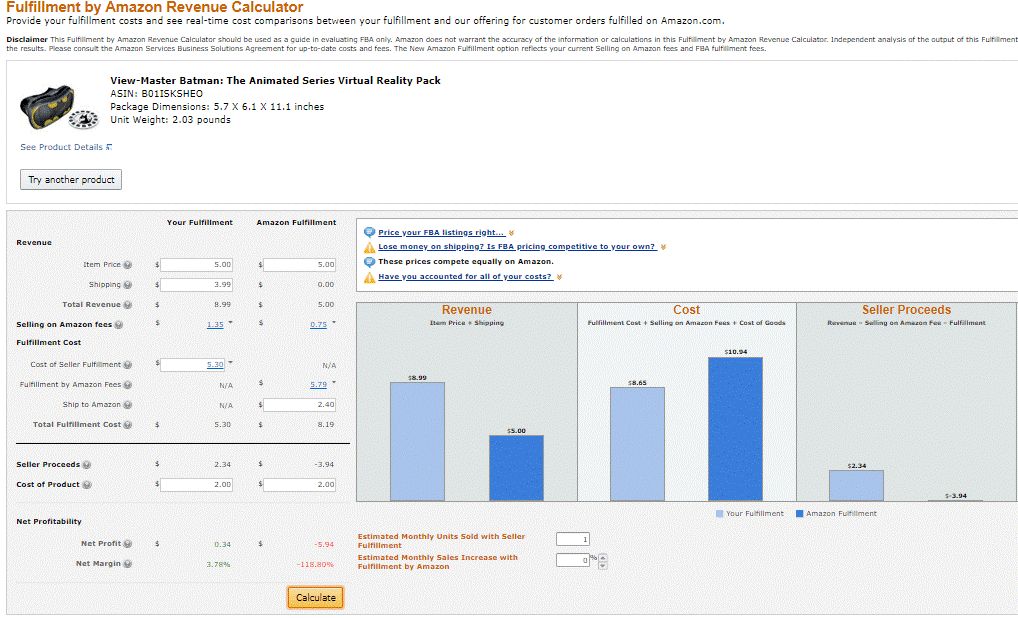
Task: Click the monthly sales increase stepper arrows
Action: coord(602,562)
